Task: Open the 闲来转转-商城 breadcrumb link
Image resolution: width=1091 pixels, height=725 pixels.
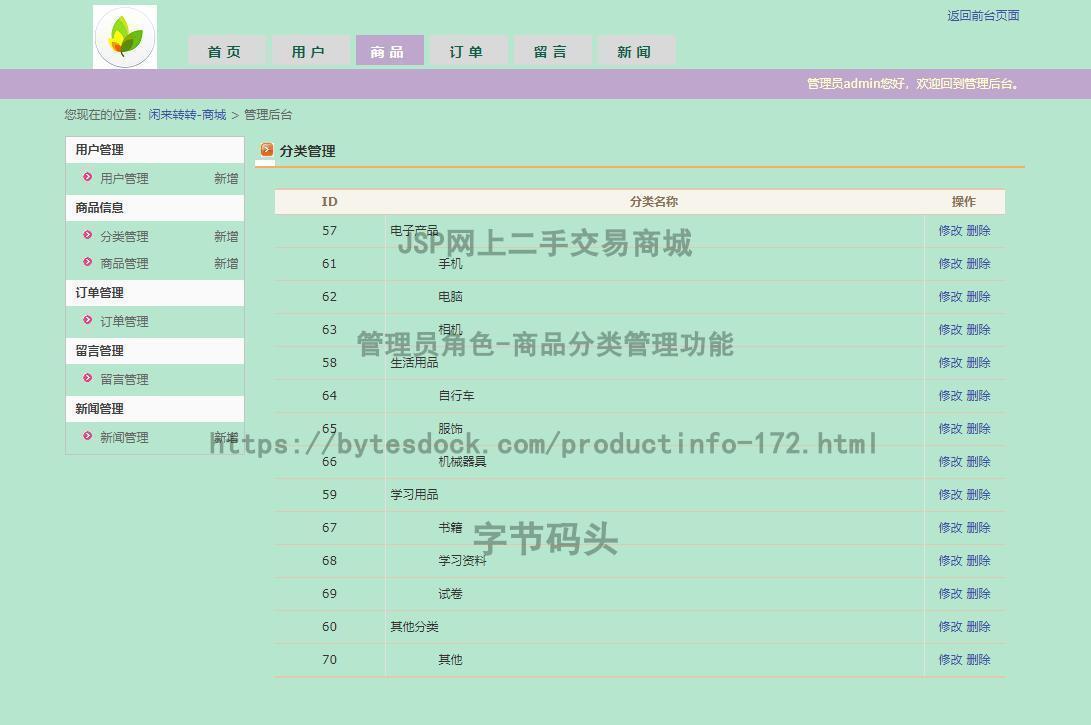Action: click(x=186, y=114)
